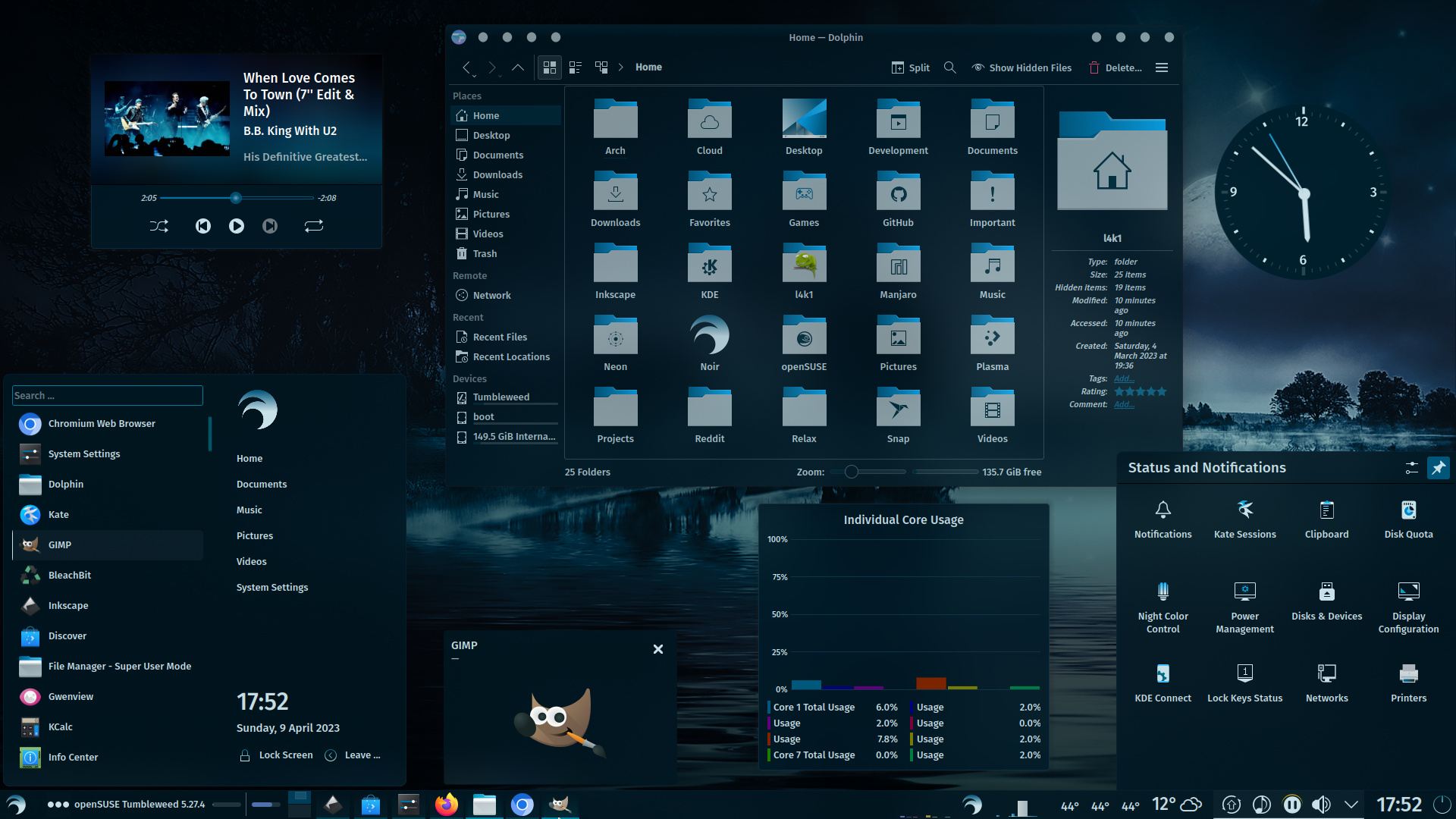Image resolution: width=1456 pixels, height=819 pixels.
Task: Close the GIMP window preview
Action: coord(658,649)
